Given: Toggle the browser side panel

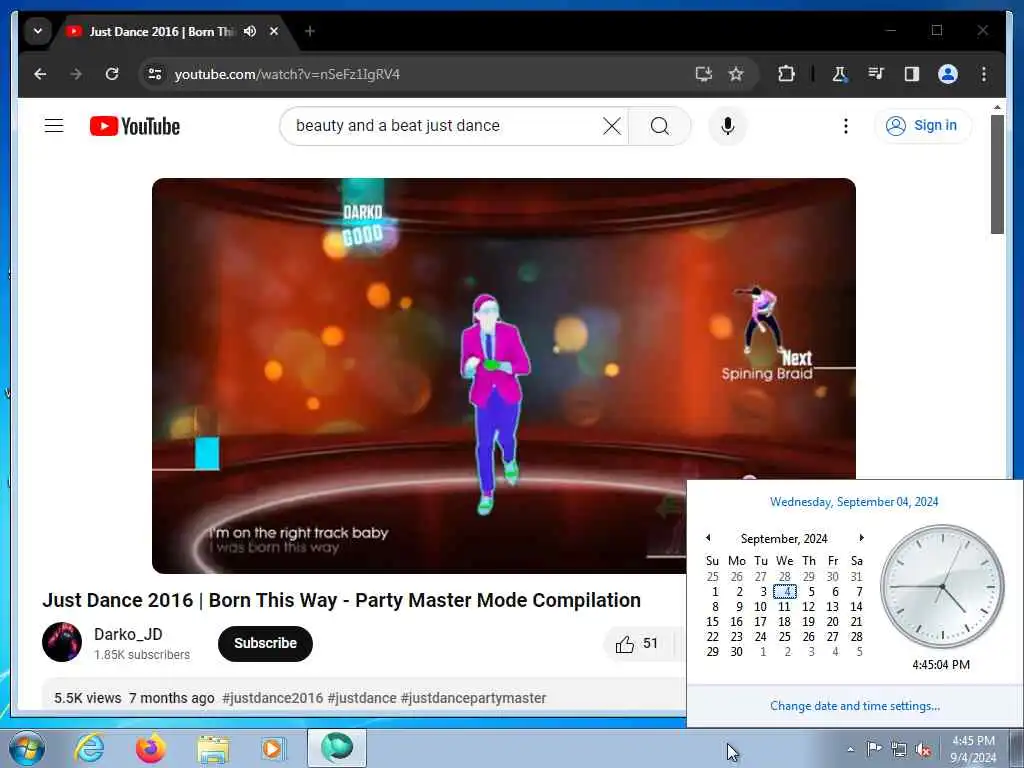Looking at the screenshot, I should pyautogui.click(x=912, y=74).
